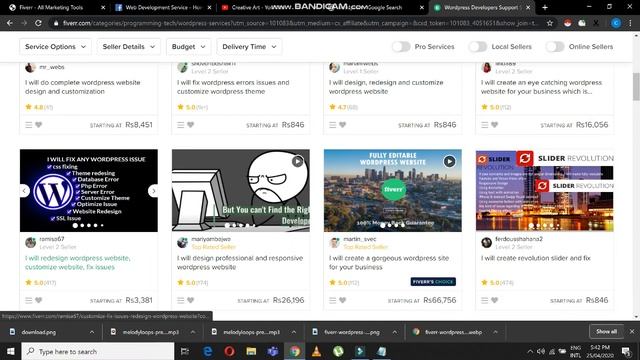The image size is (640, 360).
Task: Play the video on the Fully Editable WordPress gig
Action: tap(449, 161)
